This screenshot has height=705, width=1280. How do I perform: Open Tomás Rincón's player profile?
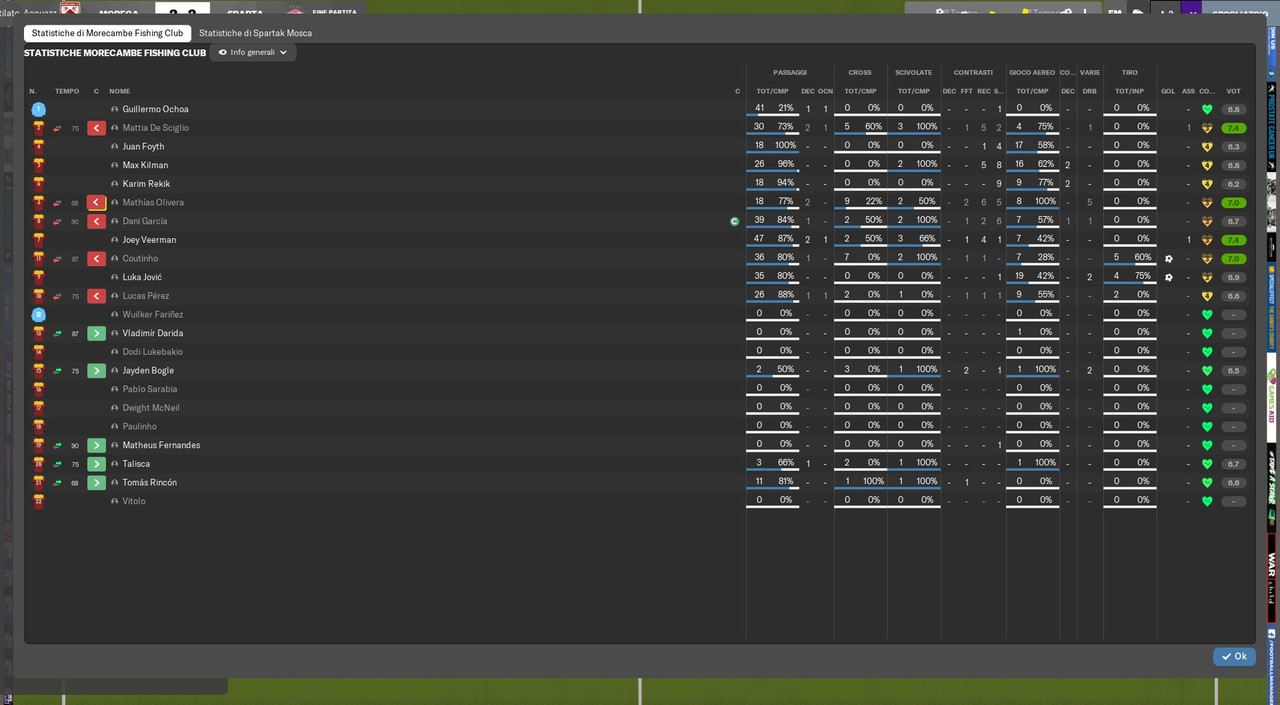click(150, 483)
